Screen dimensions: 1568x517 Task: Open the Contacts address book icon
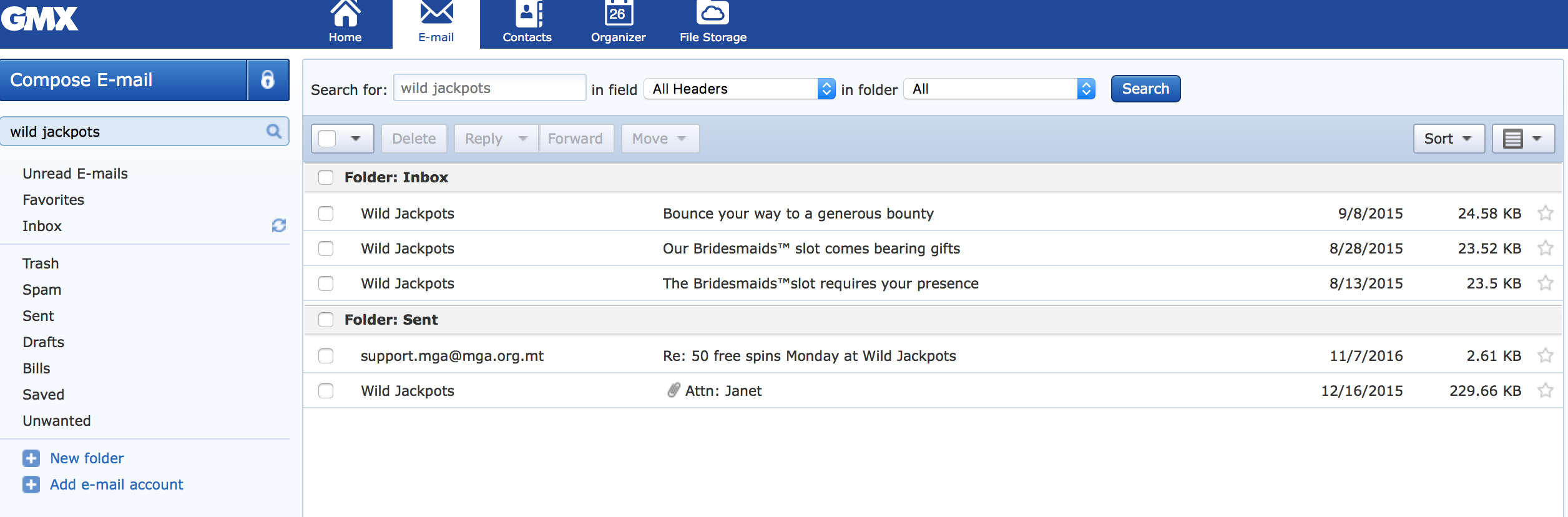coord(528,13)
